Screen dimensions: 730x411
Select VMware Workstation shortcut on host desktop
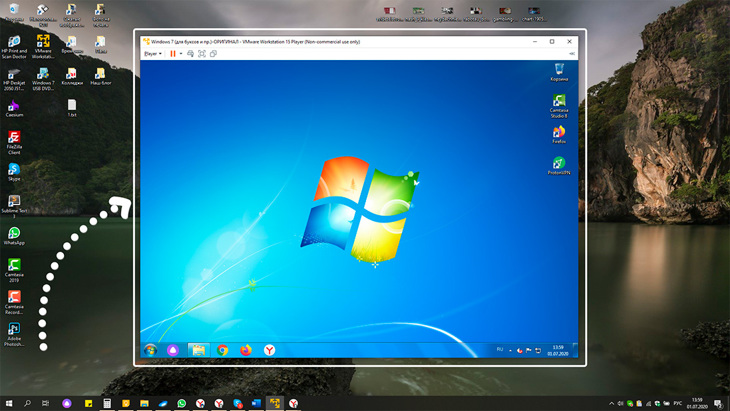[43, 47]
